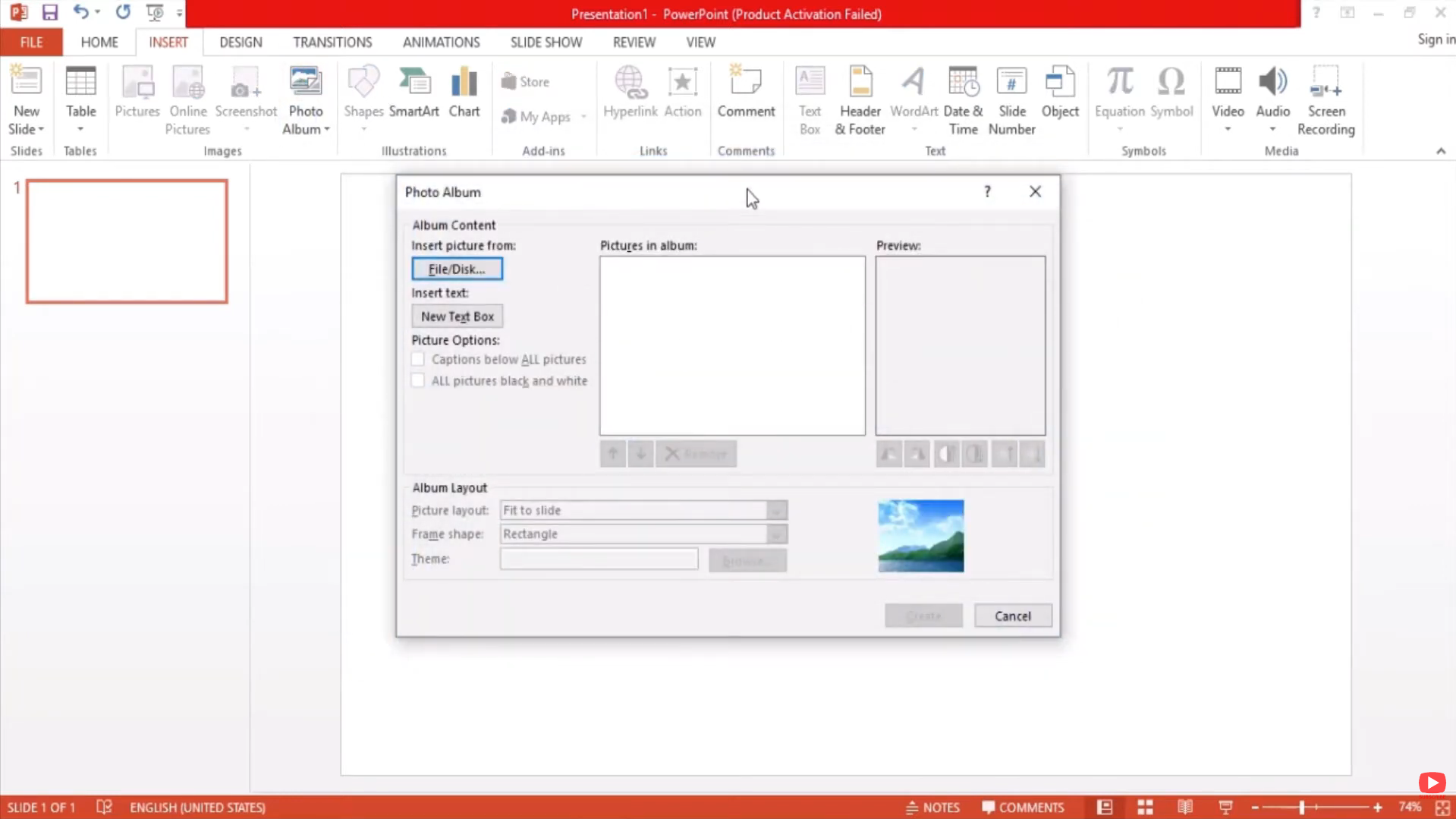1456x819 pixels.
Task: Open the Office Store add-ins
Action: click(x=525, y=81)
